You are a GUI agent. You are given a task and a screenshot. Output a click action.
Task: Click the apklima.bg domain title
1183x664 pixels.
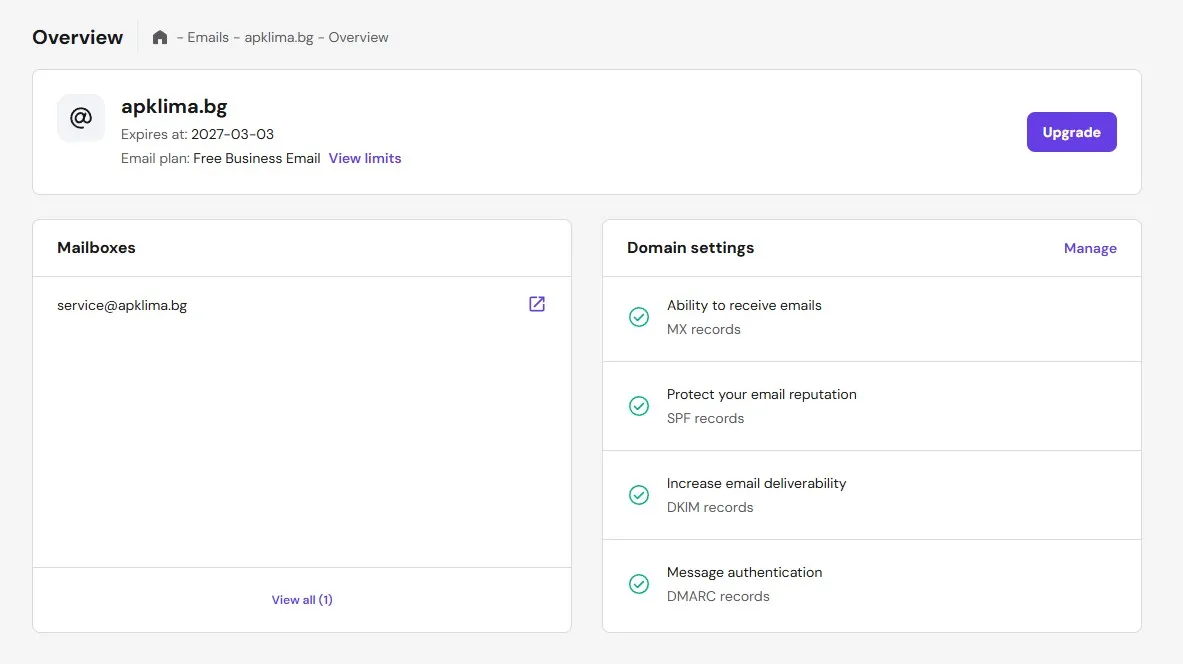click(x=174, y=107)
